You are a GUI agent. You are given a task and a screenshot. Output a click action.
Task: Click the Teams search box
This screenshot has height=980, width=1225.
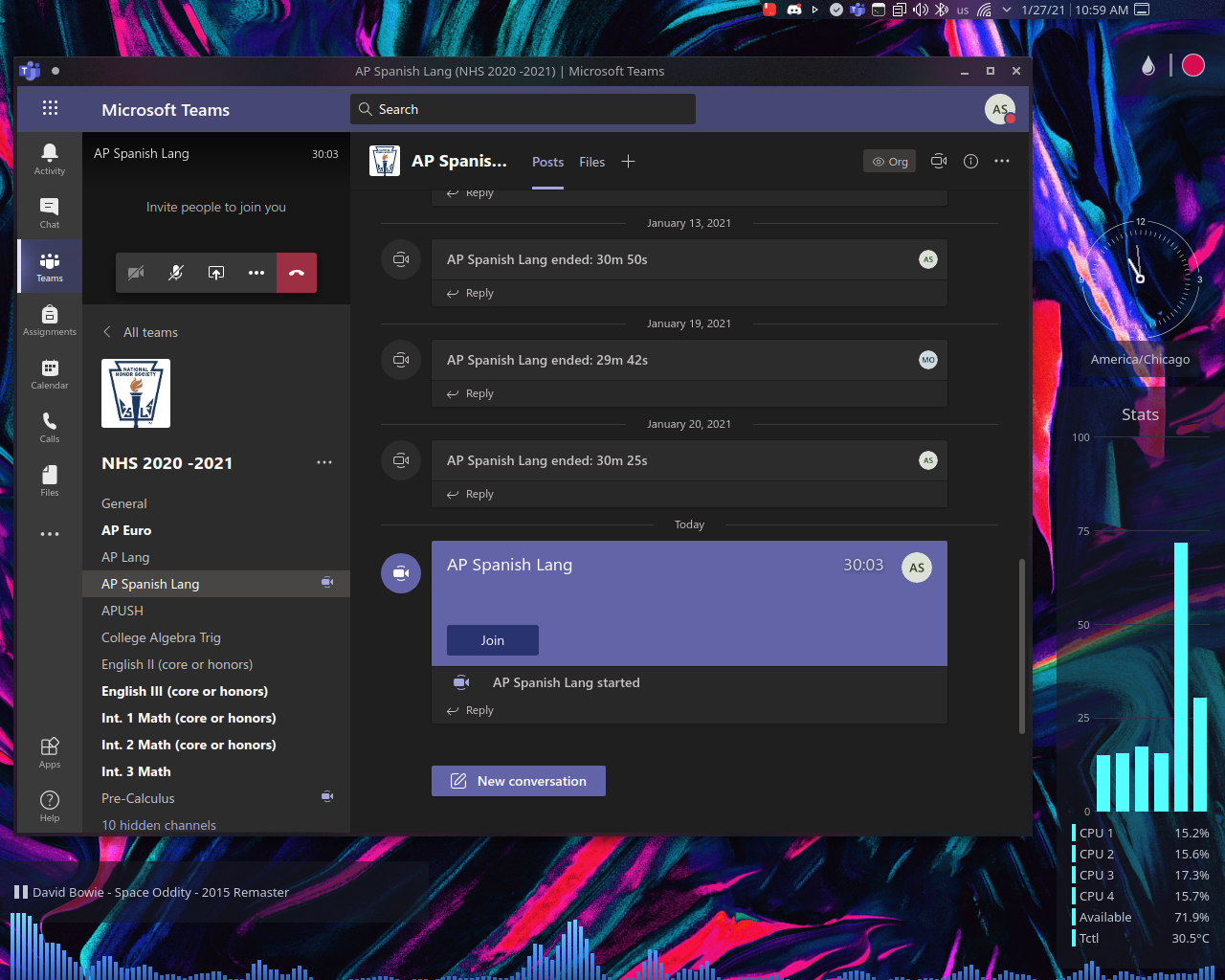click(x=523, y=109)
